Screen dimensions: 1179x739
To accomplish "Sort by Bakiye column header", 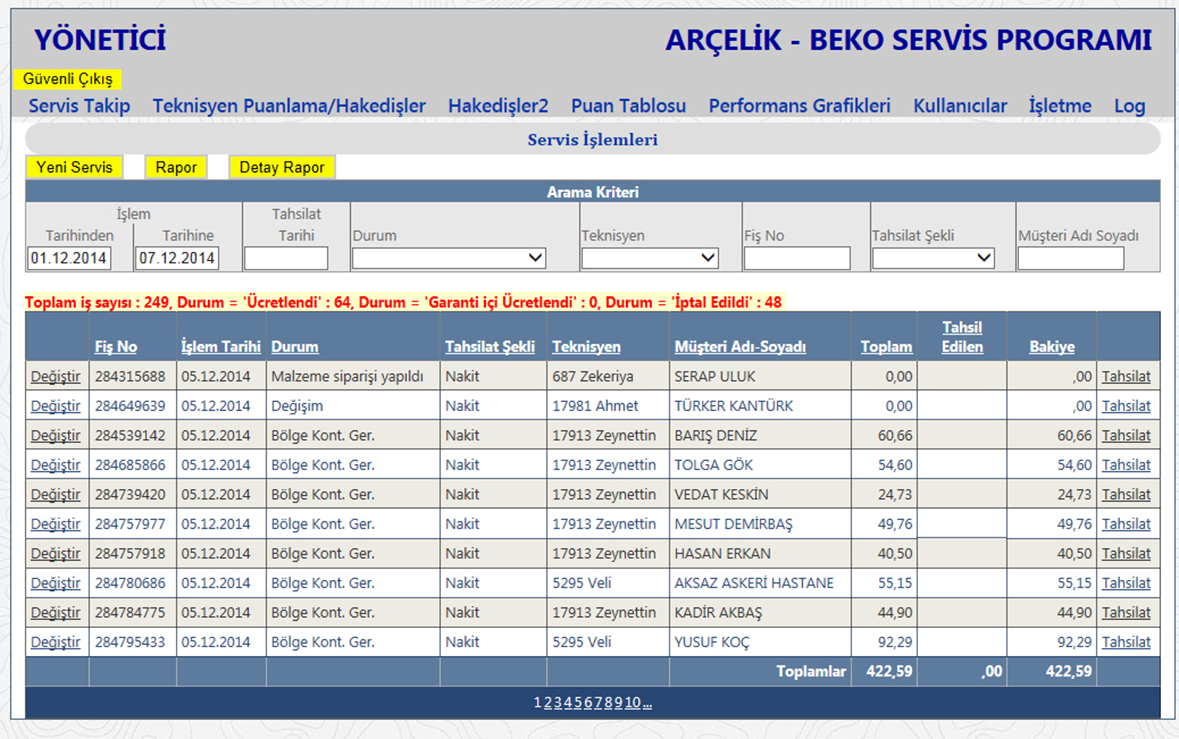I will click(1052, 347).
